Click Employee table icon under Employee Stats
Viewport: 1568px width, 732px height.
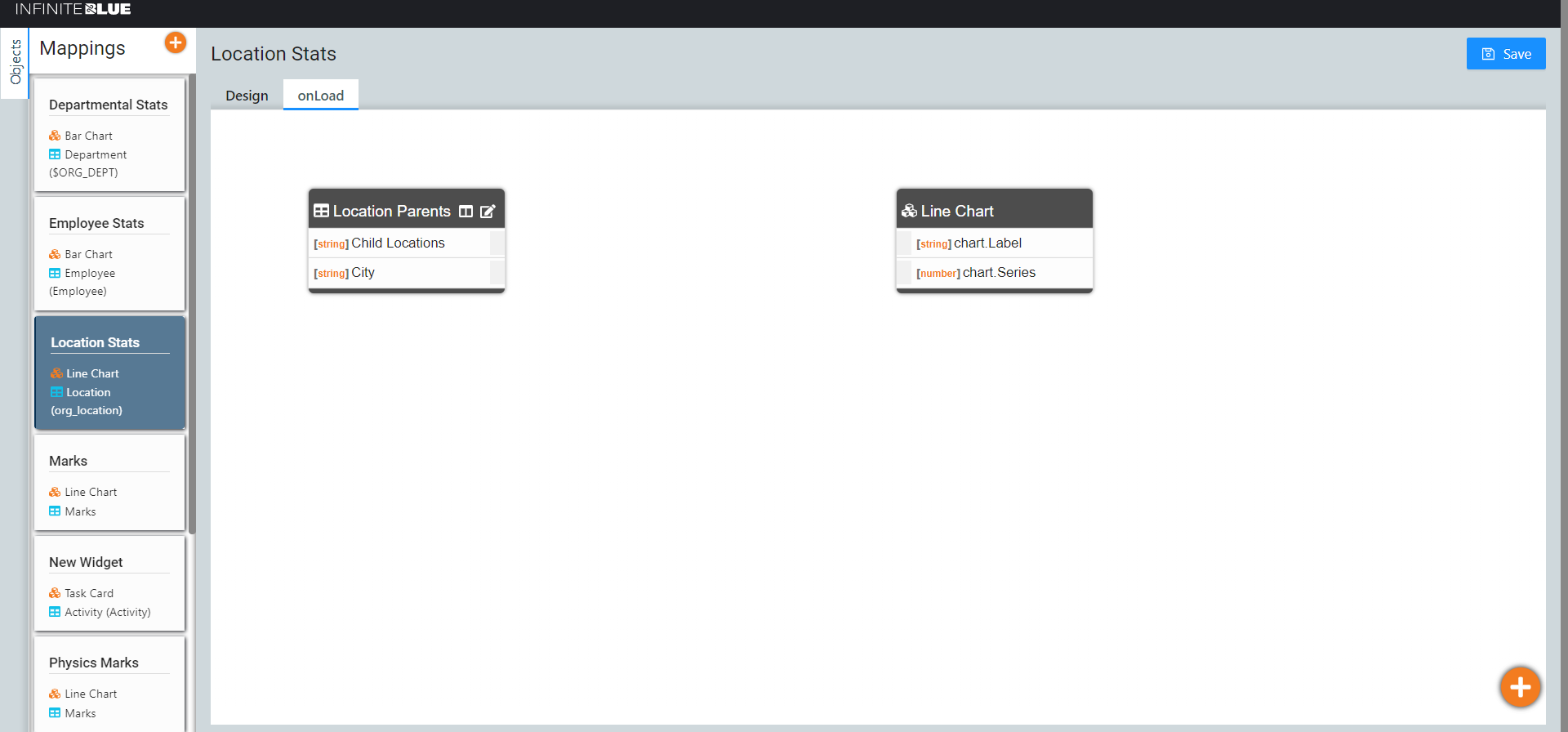[x=55, y=273]
